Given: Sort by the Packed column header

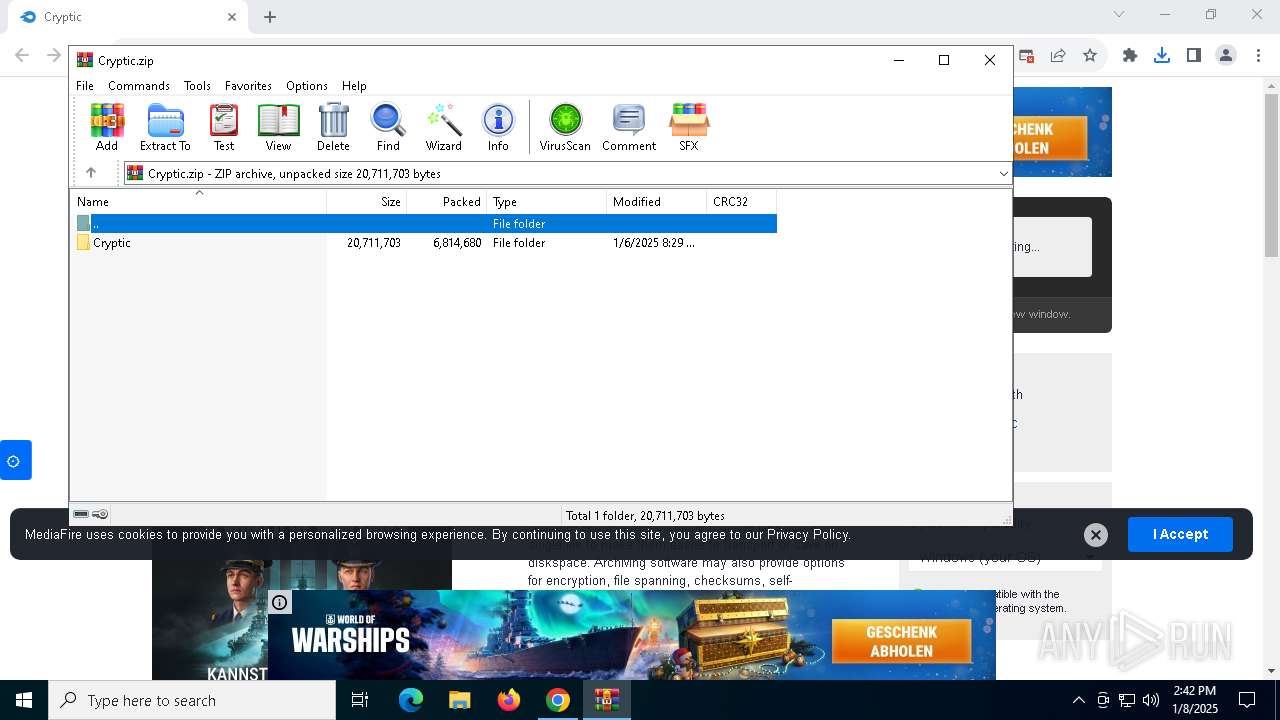Looking at the screenshot, I should click(x=447, y=202).
